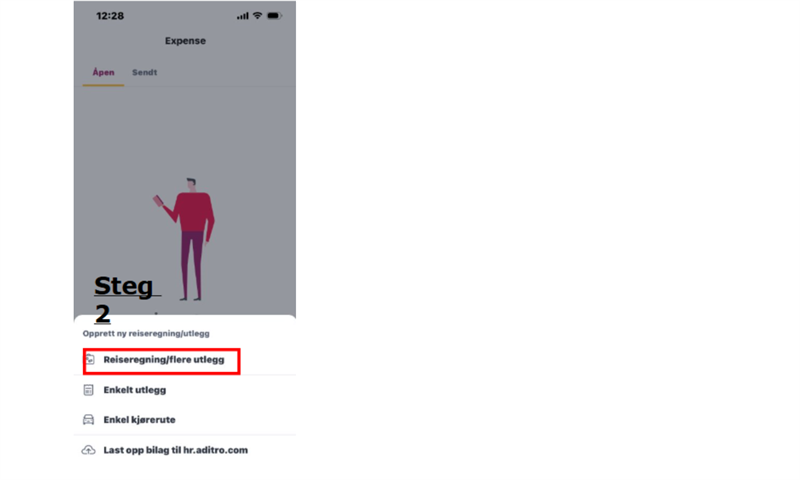Tap the Wi-Fi status icon
The image size is (800, 480).
[258, 16]
